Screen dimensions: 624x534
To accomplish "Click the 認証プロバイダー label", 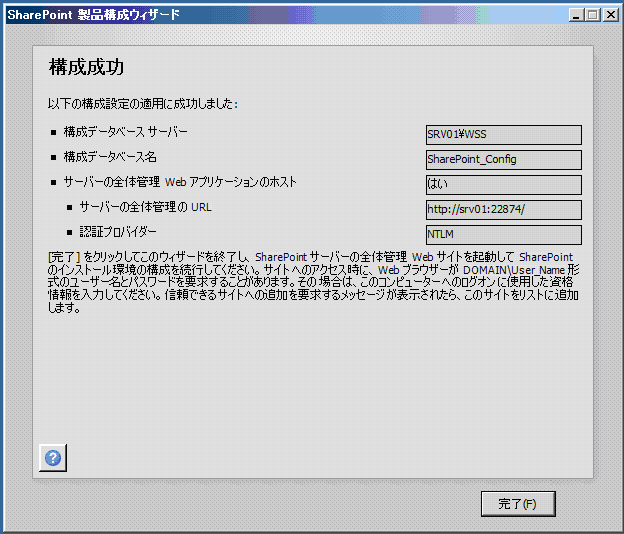I will tap(118, 232).
